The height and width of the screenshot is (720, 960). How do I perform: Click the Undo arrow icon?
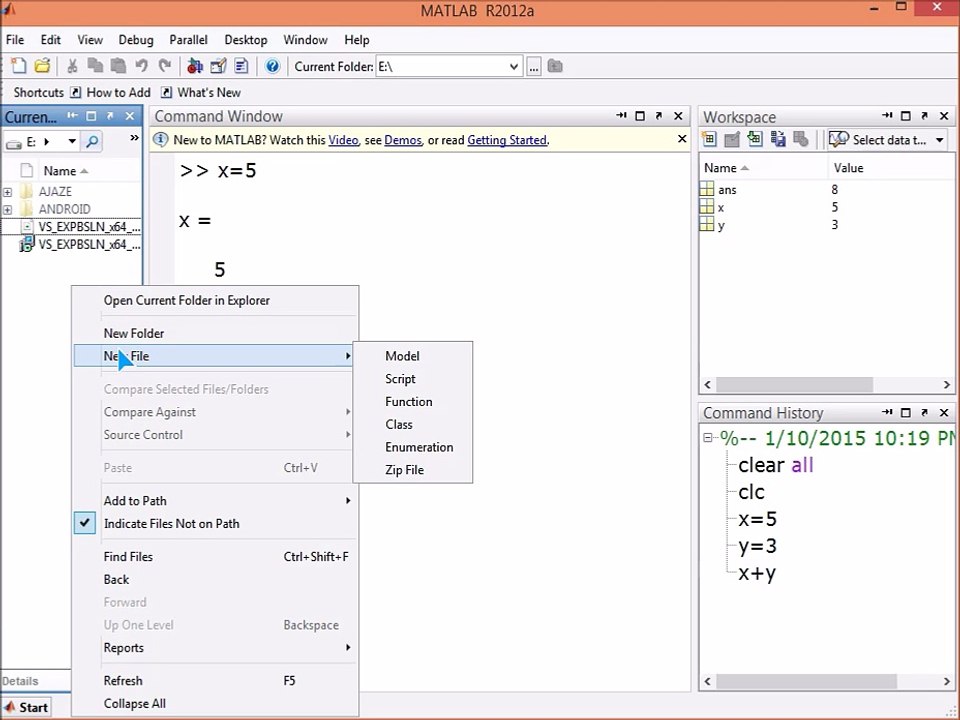click(141, 66)
